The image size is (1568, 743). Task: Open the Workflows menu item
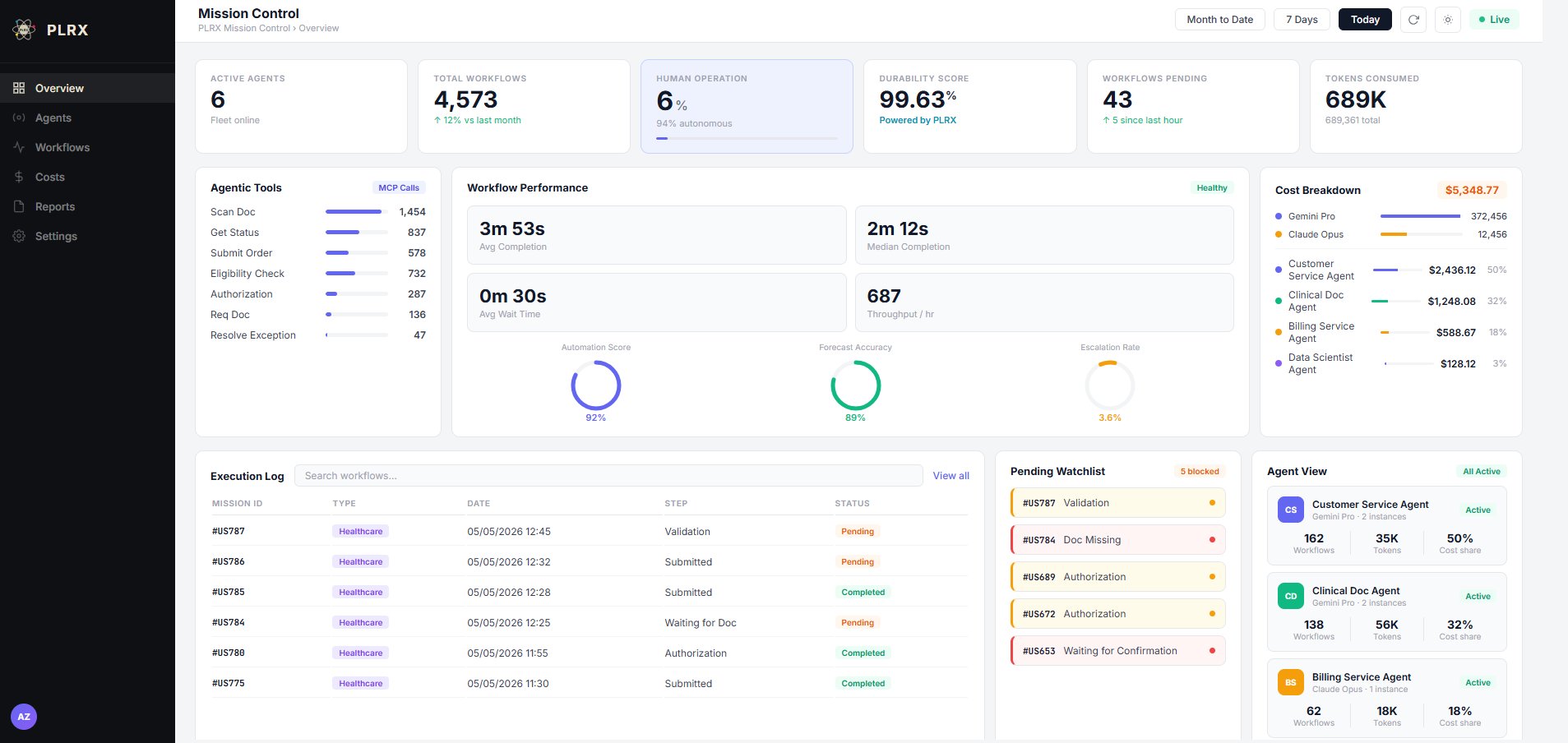point(87,147)
